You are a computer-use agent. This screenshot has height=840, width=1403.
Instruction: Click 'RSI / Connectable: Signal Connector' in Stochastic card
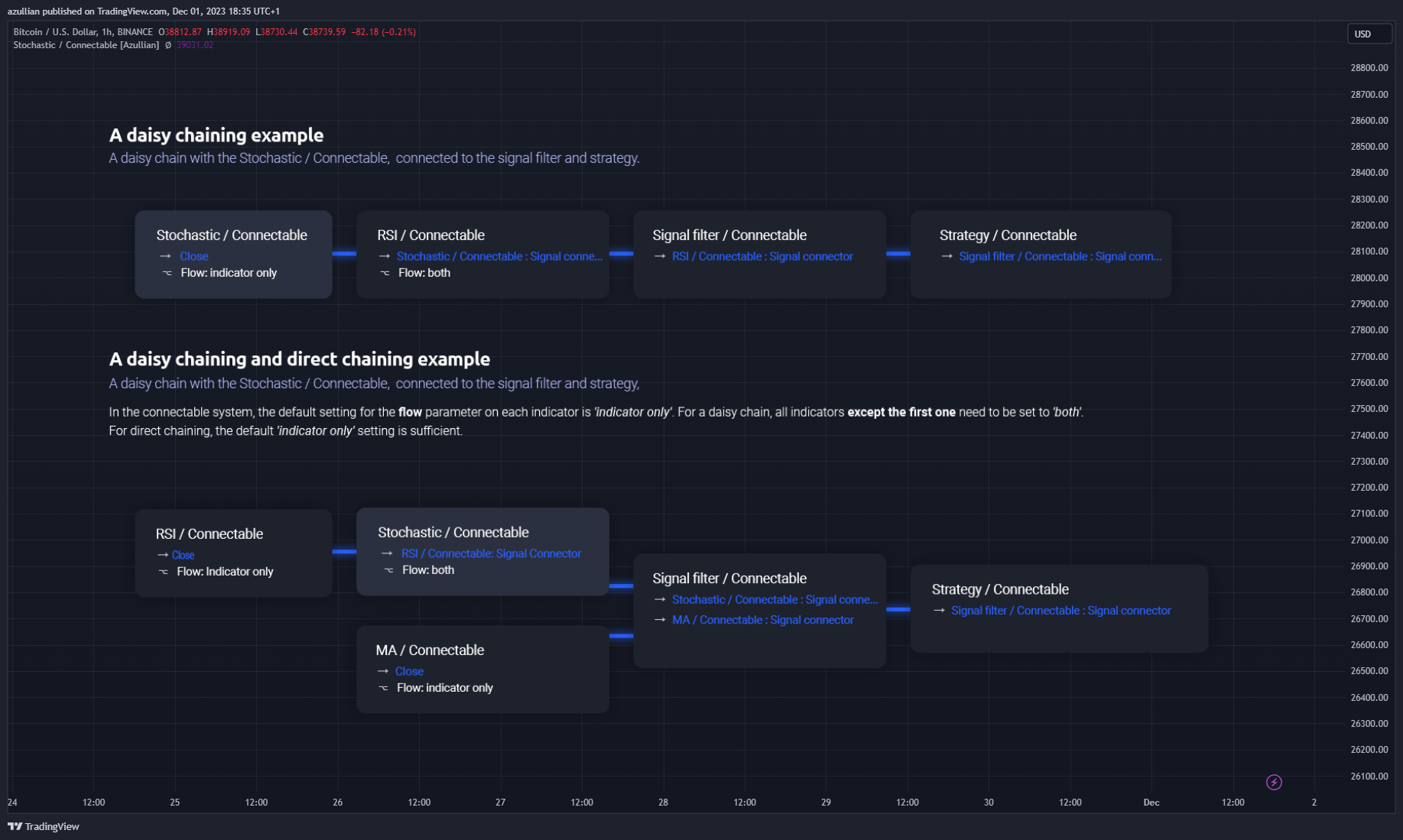[491, 553]
